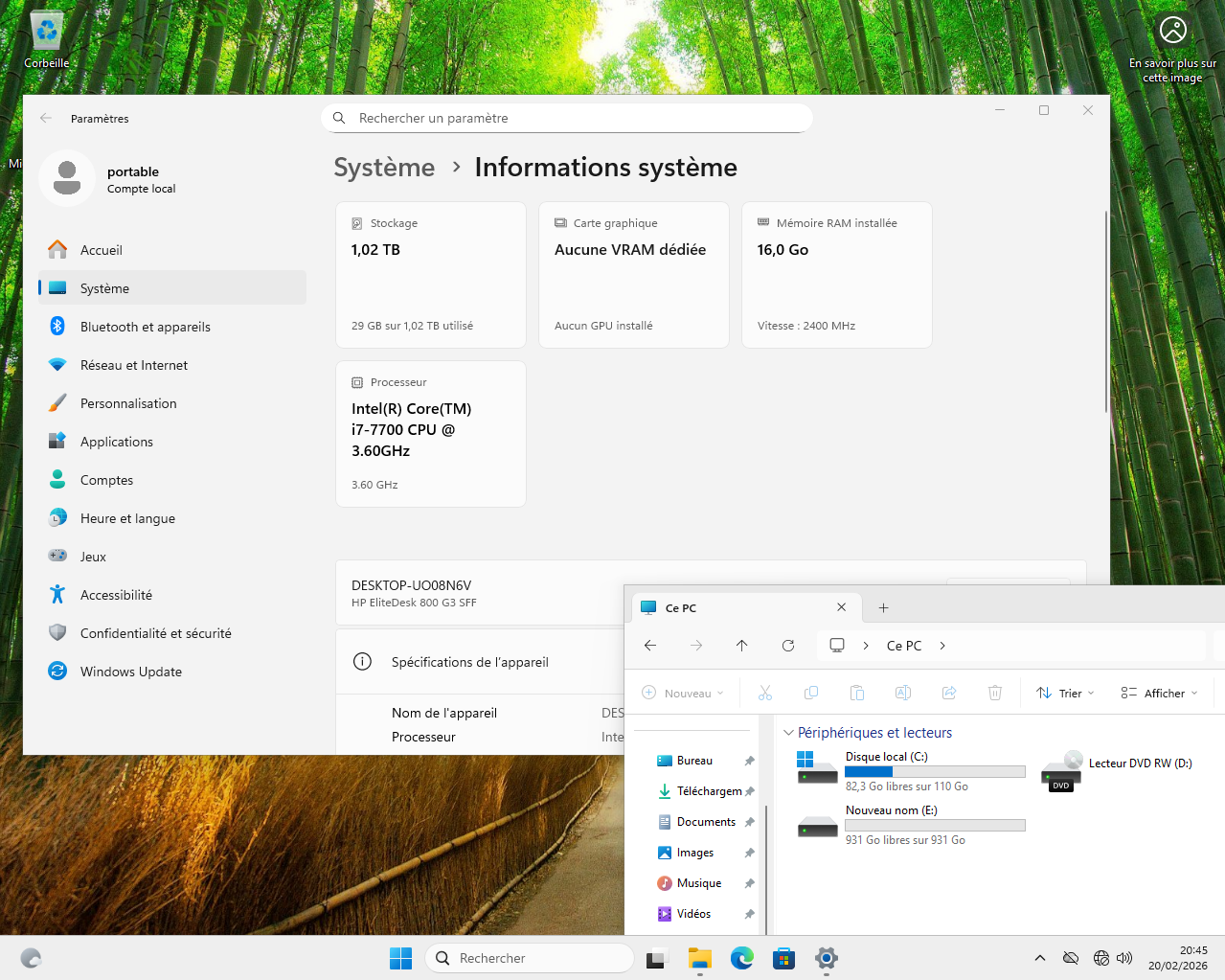Open Disque local (C:) drive

(x=886, y=770)
